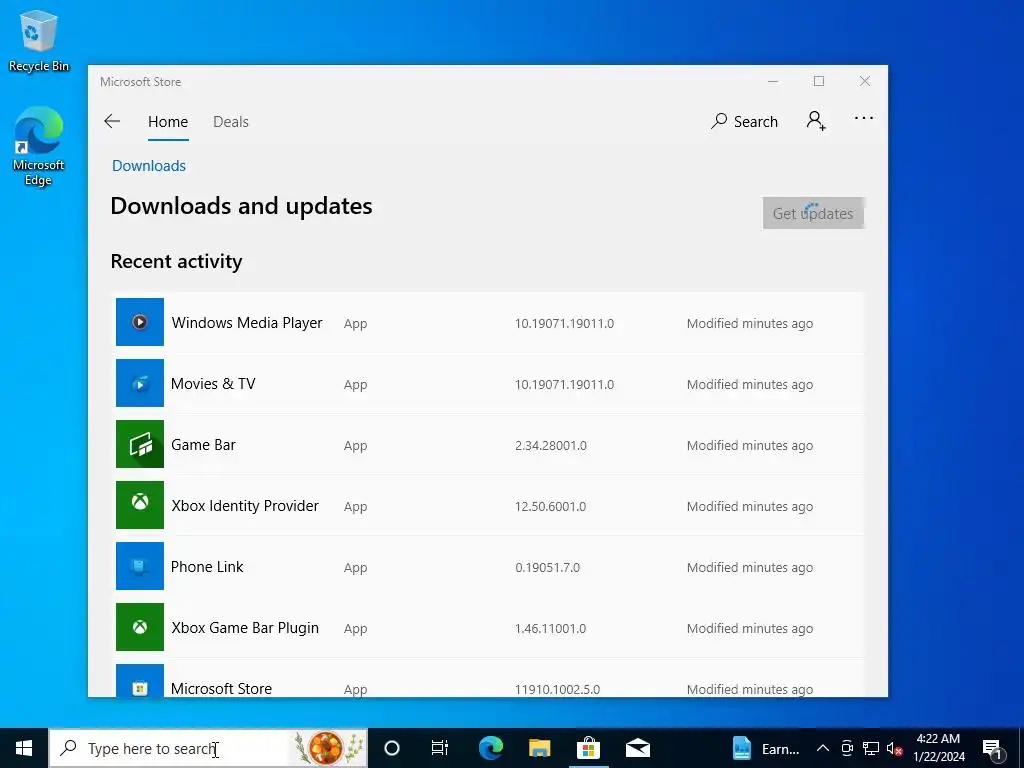1024x768 pixels.
Task: Select the Movies & TV row name
Action: click(213, 383)
